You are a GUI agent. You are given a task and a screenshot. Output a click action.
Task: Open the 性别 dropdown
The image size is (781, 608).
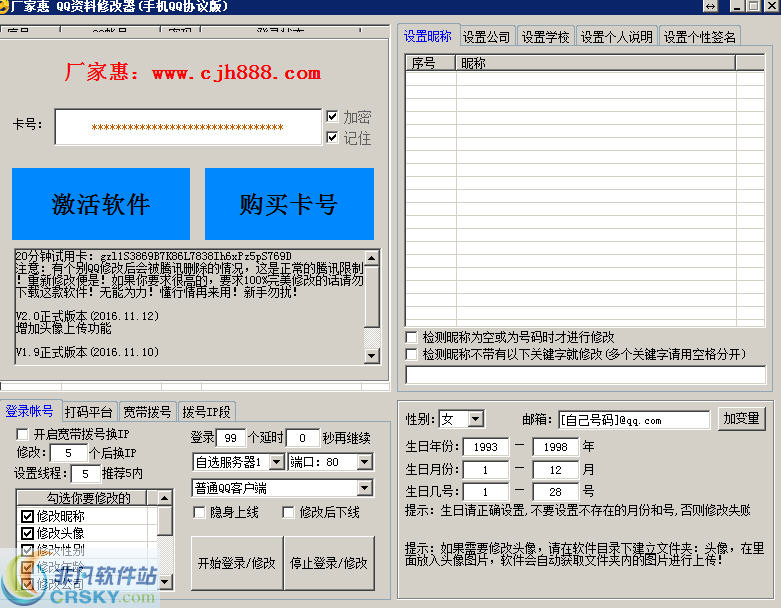point(476,419)
